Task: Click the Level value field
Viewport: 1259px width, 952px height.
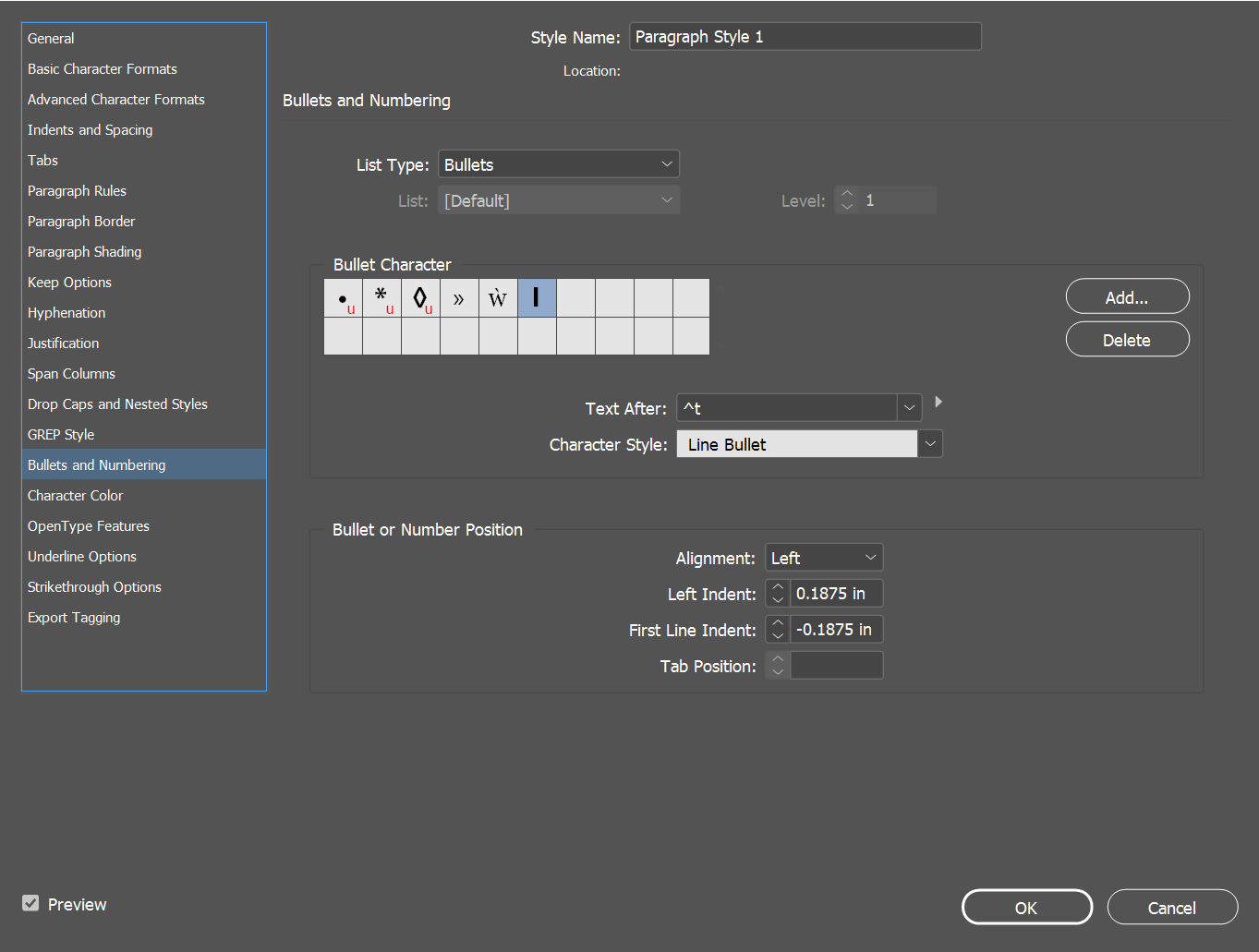Action: tap(898, 200)
